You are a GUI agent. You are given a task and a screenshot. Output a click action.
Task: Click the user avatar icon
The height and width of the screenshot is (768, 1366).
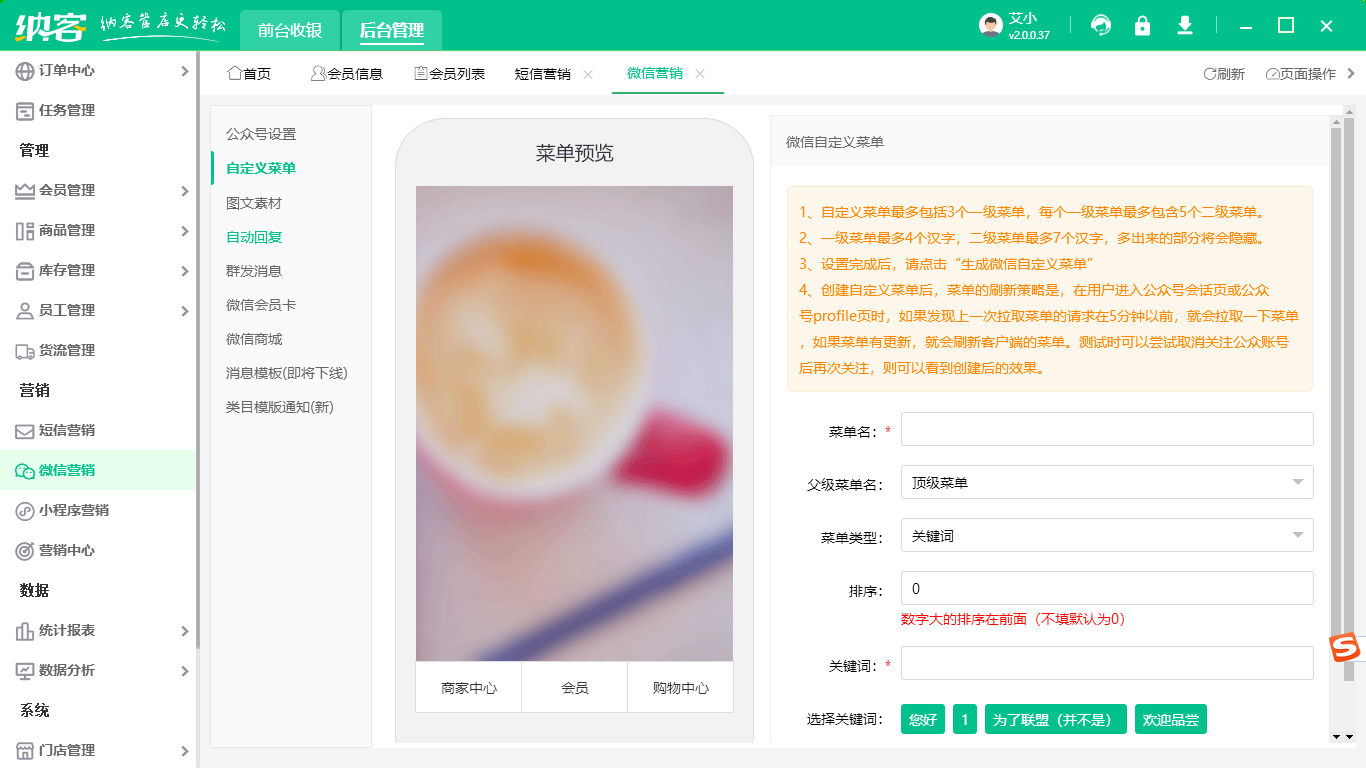tap(990, 26)
